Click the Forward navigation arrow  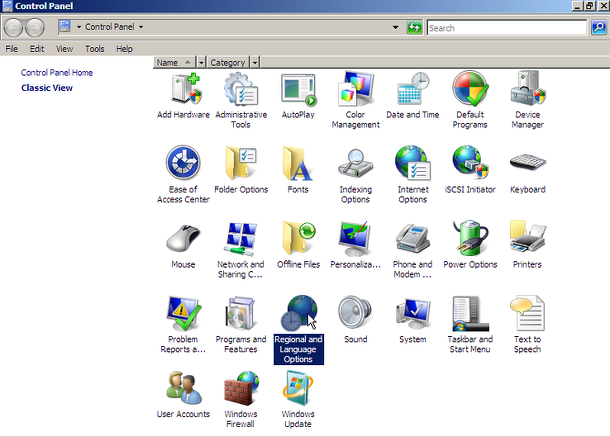click(35, 28)
